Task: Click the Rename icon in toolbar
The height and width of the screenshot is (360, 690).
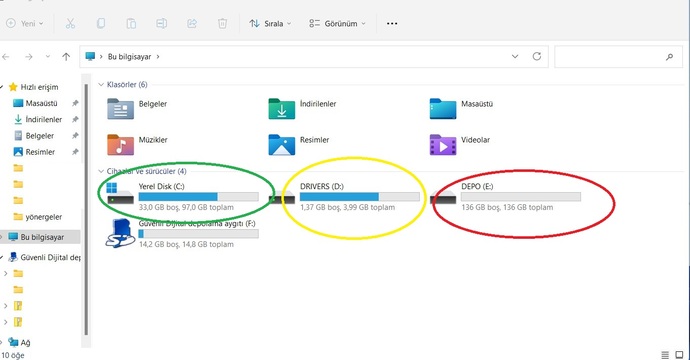Action: tap(161, 24)
